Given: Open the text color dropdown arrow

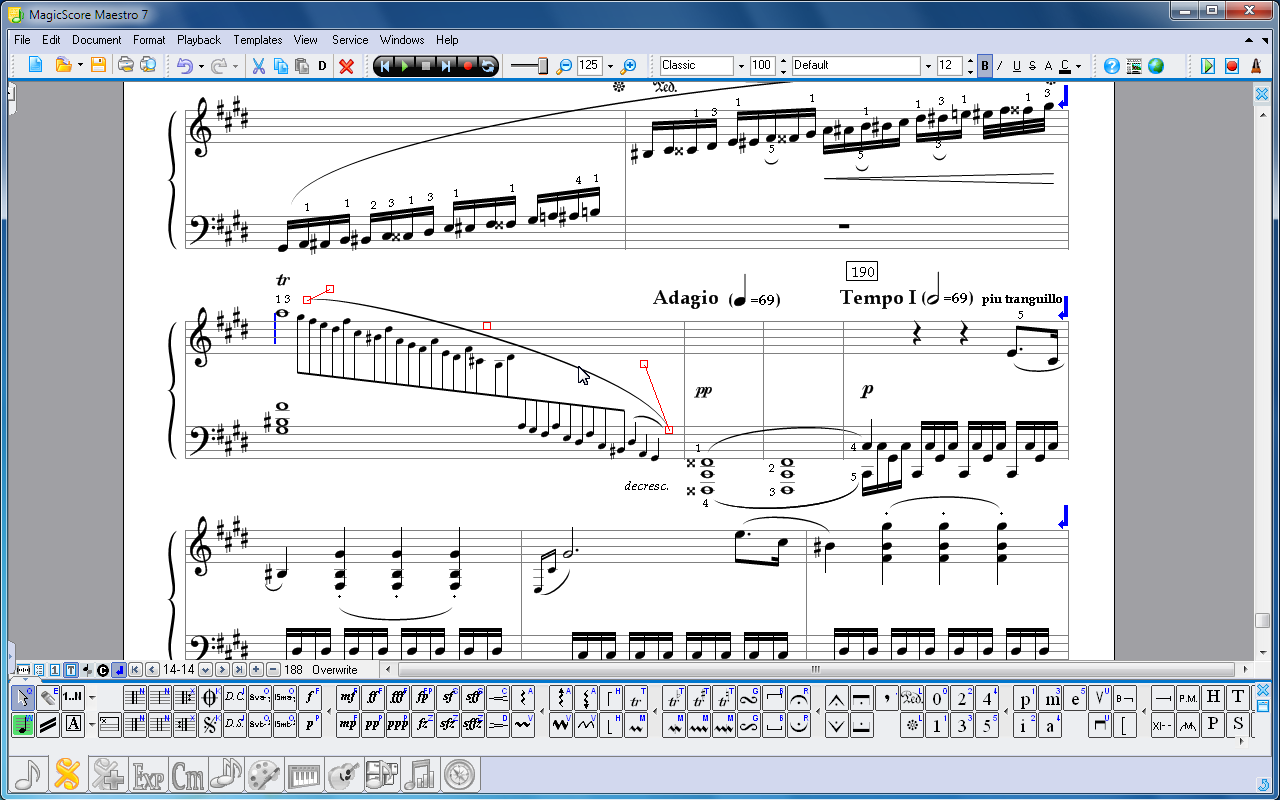Looking at the screenshot, I should click(x=1078, y=66).
